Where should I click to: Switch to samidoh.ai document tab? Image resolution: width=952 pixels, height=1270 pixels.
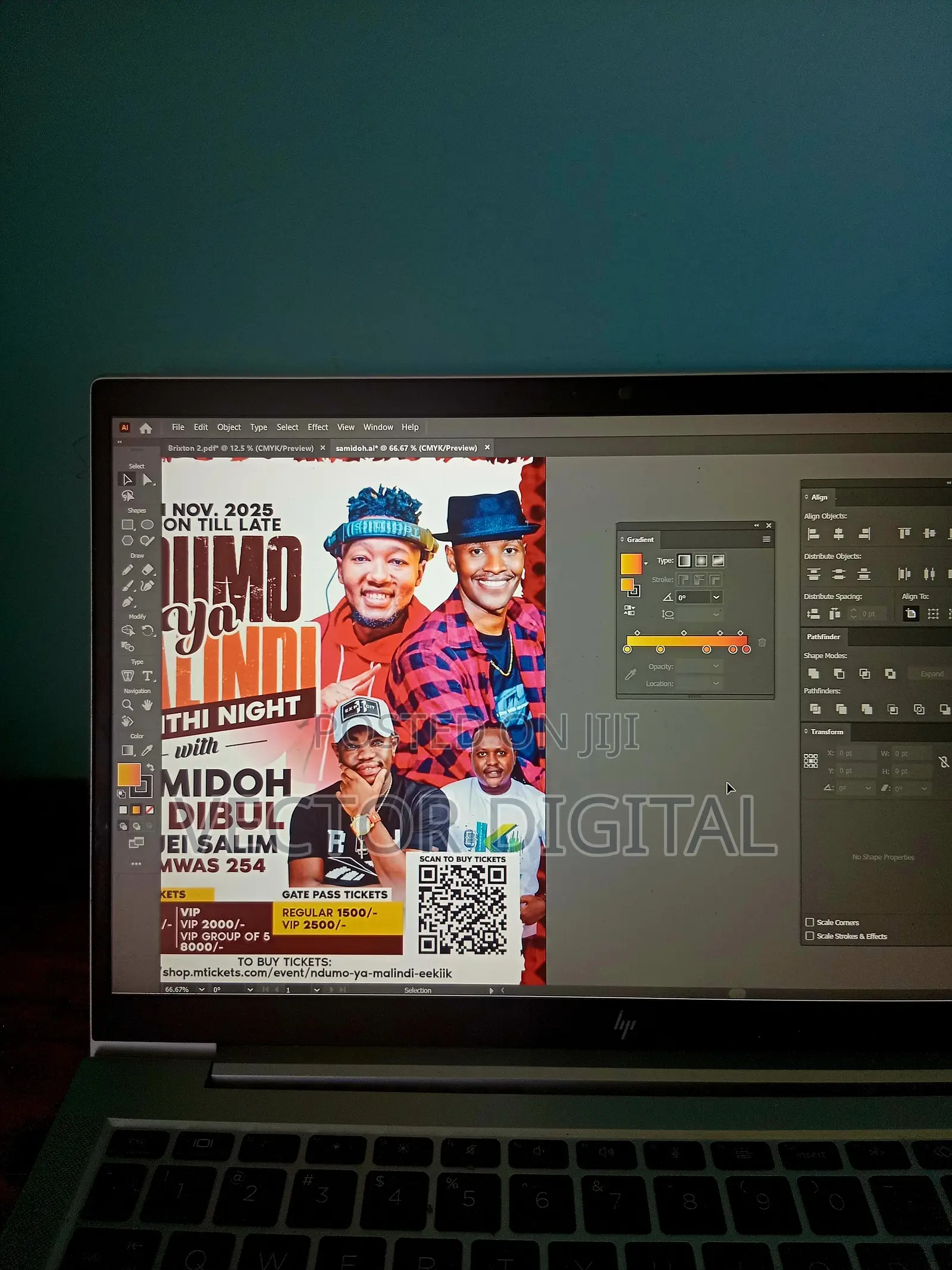tap(406, 448)
